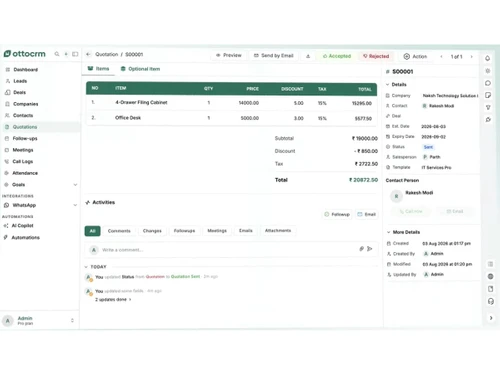Toggle the sidebar panel layout icon
Viewport: 500px width, 375px height.
click(75, 54)
